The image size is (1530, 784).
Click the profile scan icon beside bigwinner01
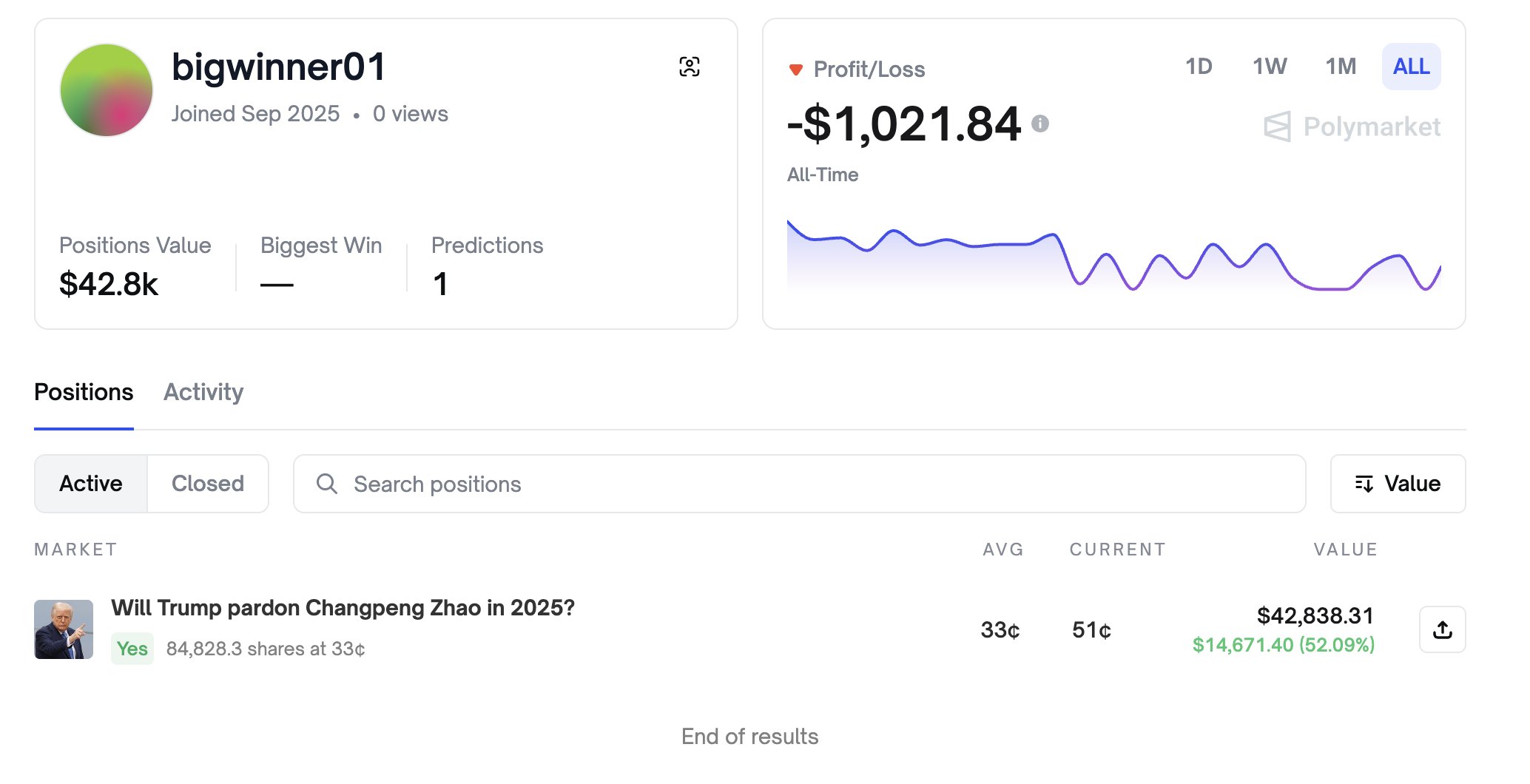[689, 67]
